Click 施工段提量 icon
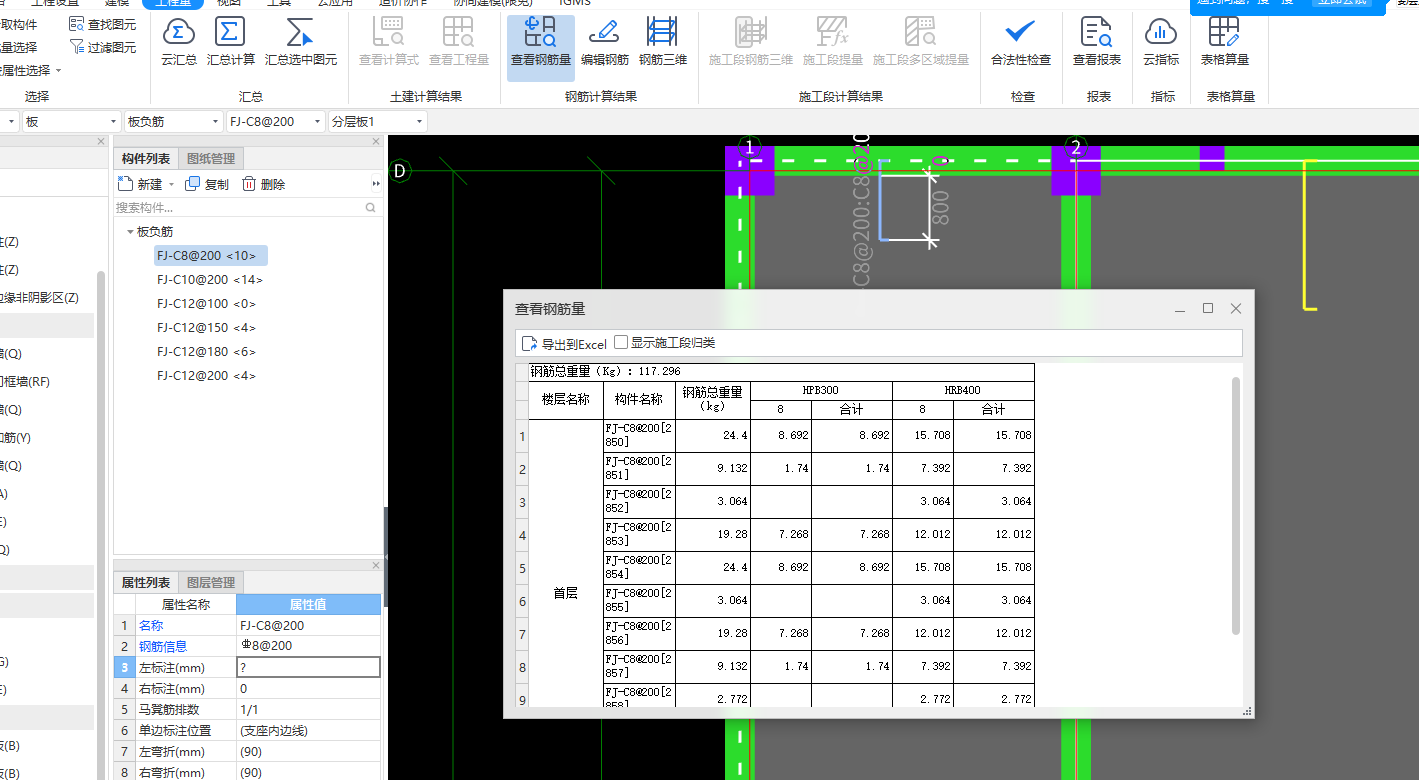The image size is (1419, 780). coord(832,33)
